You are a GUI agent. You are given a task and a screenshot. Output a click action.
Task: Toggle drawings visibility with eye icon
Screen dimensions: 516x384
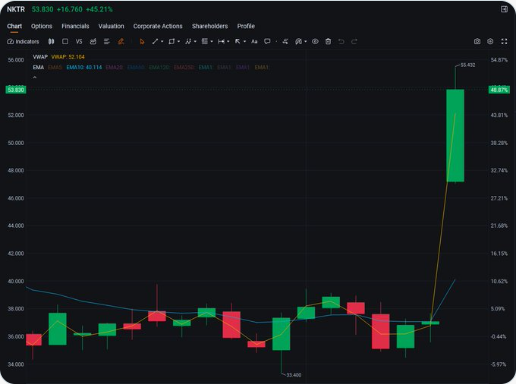tap(315, 41)
